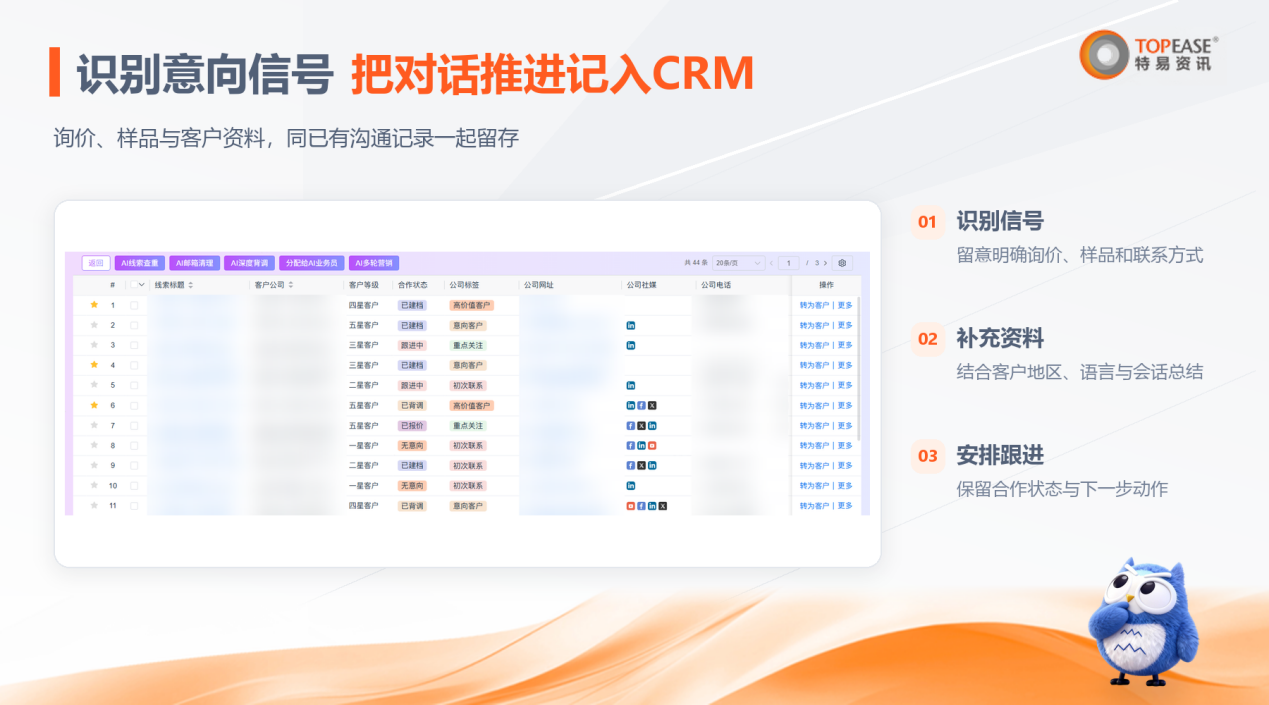1269x705 pixels.
Task: Go to the previous page arrow
Action: point(771,263)
